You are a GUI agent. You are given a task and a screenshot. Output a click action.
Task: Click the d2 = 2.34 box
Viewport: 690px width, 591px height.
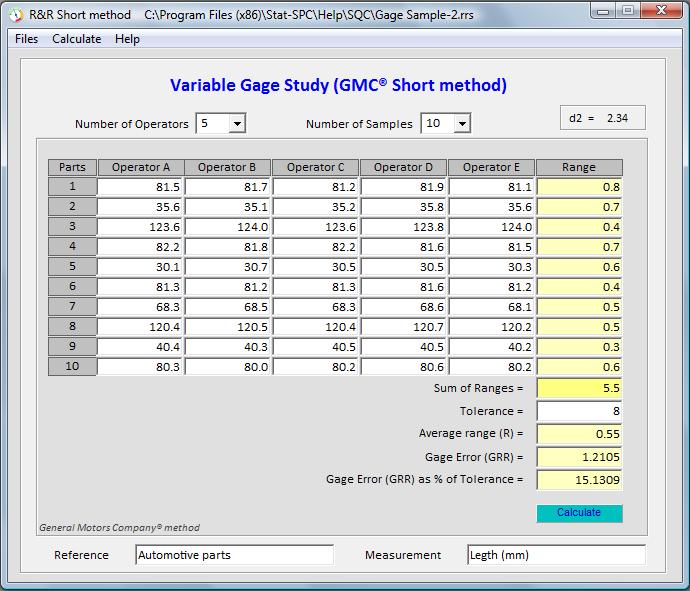pos(602,118)
